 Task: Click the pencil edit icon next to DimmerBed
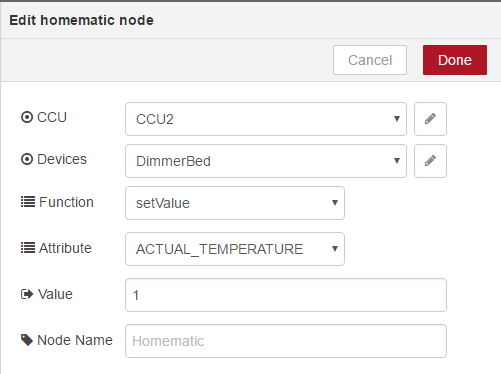coord(430,161)
